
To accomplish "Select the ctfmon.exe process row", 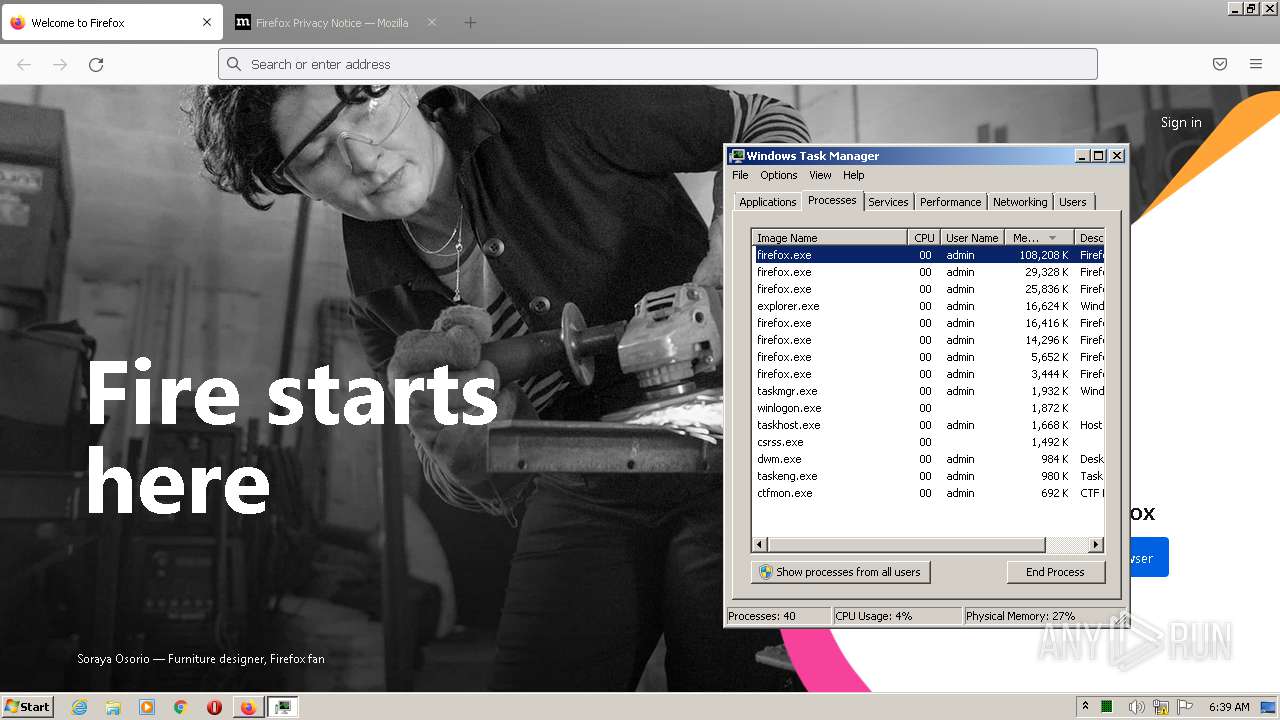I will pos(929,493).
